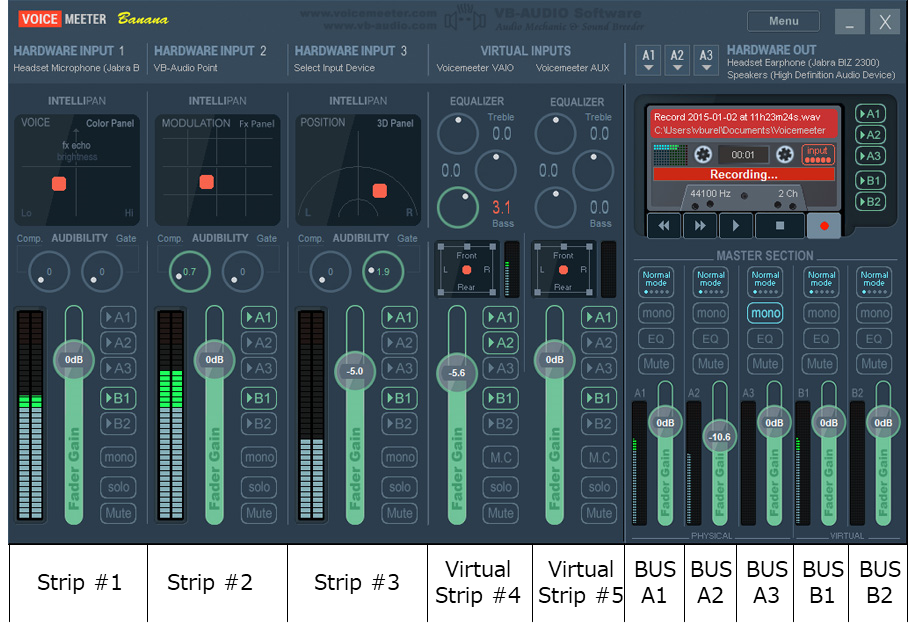Click the cassette rewind button
Image resolution: width=919 pixels, height=631 pixels.
click(664, 226)
